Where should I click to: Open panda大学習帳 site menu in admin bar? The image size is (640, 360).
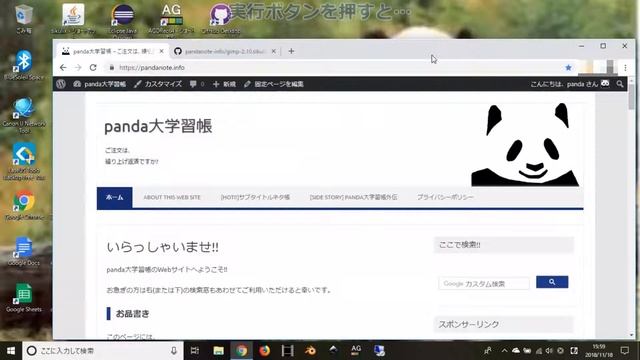100,84
